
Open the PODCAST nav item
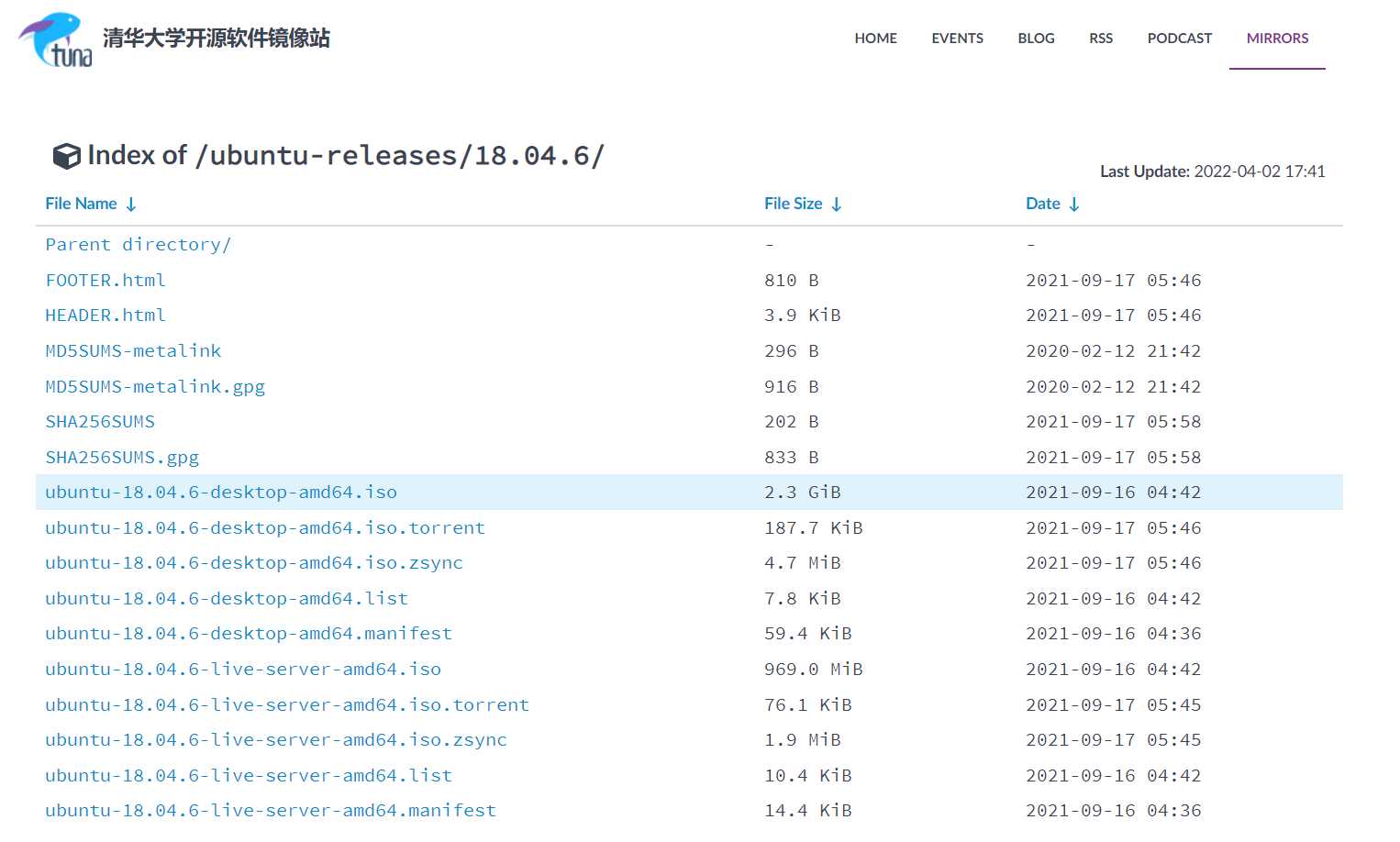(x=1179, y=39)
